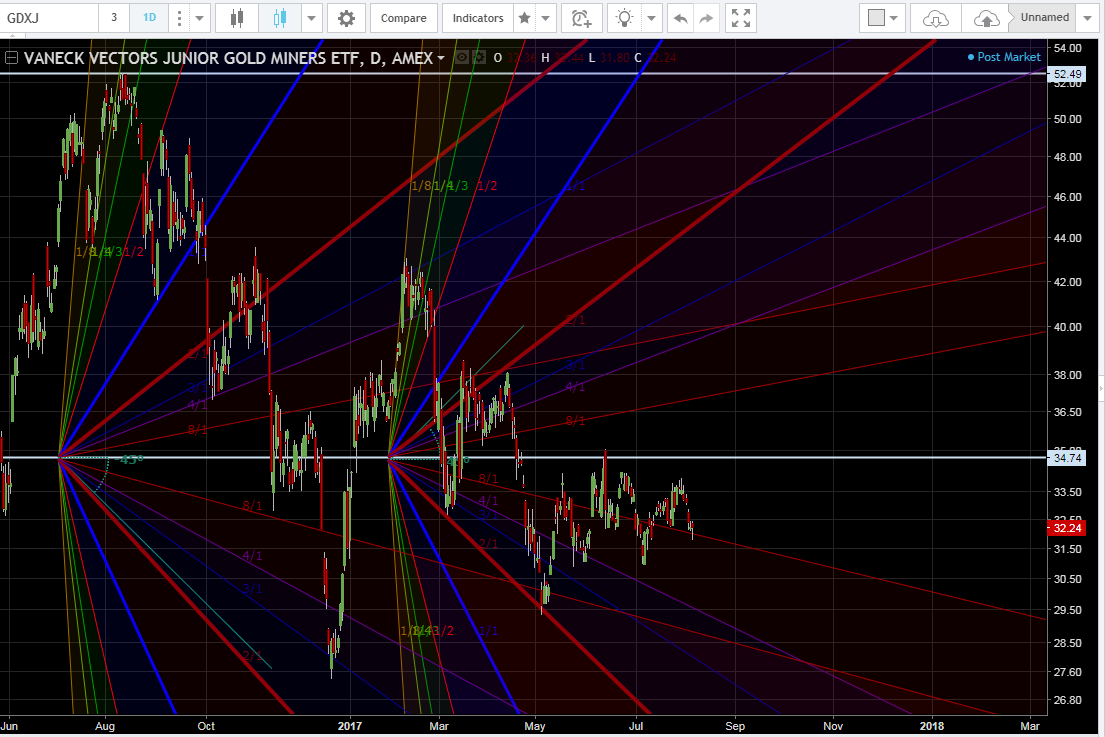The width and height of the screenshot is (1105, 737).
Task: Open the bar style dropdown arrow
Action: click(x=312, y=18)
